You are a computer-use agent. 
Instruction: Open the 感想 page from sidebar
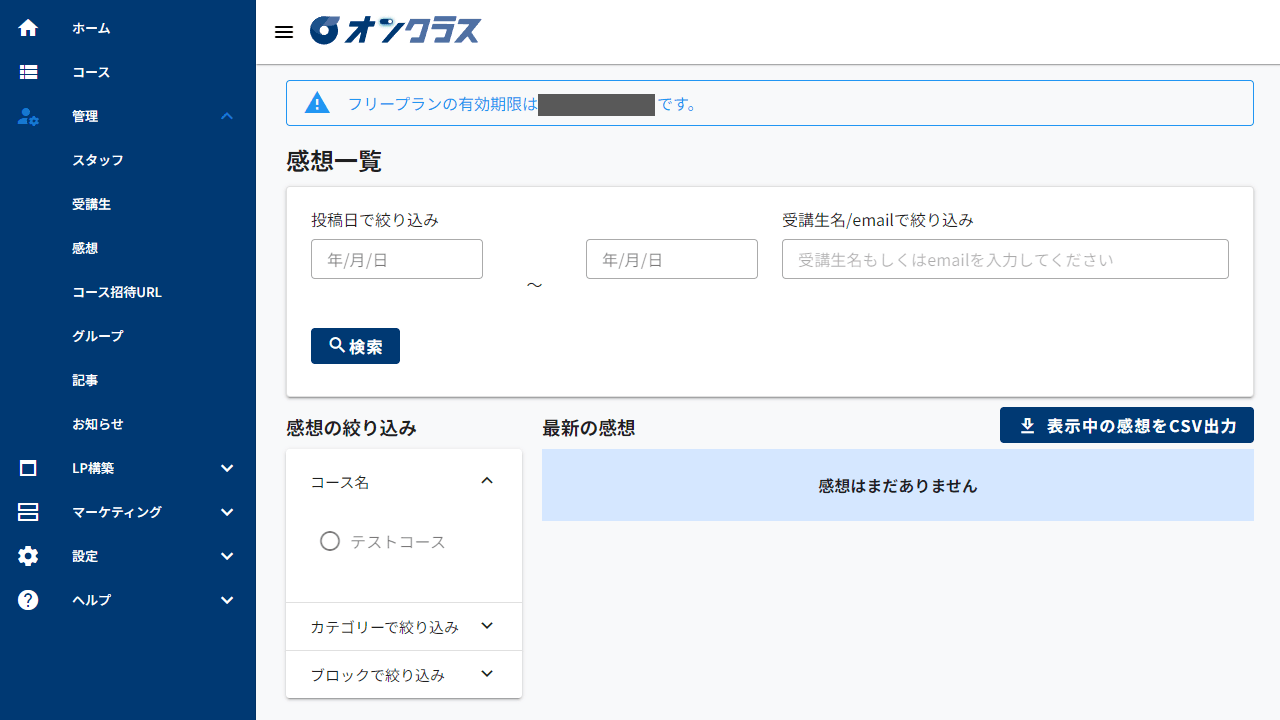pos(85,248)
